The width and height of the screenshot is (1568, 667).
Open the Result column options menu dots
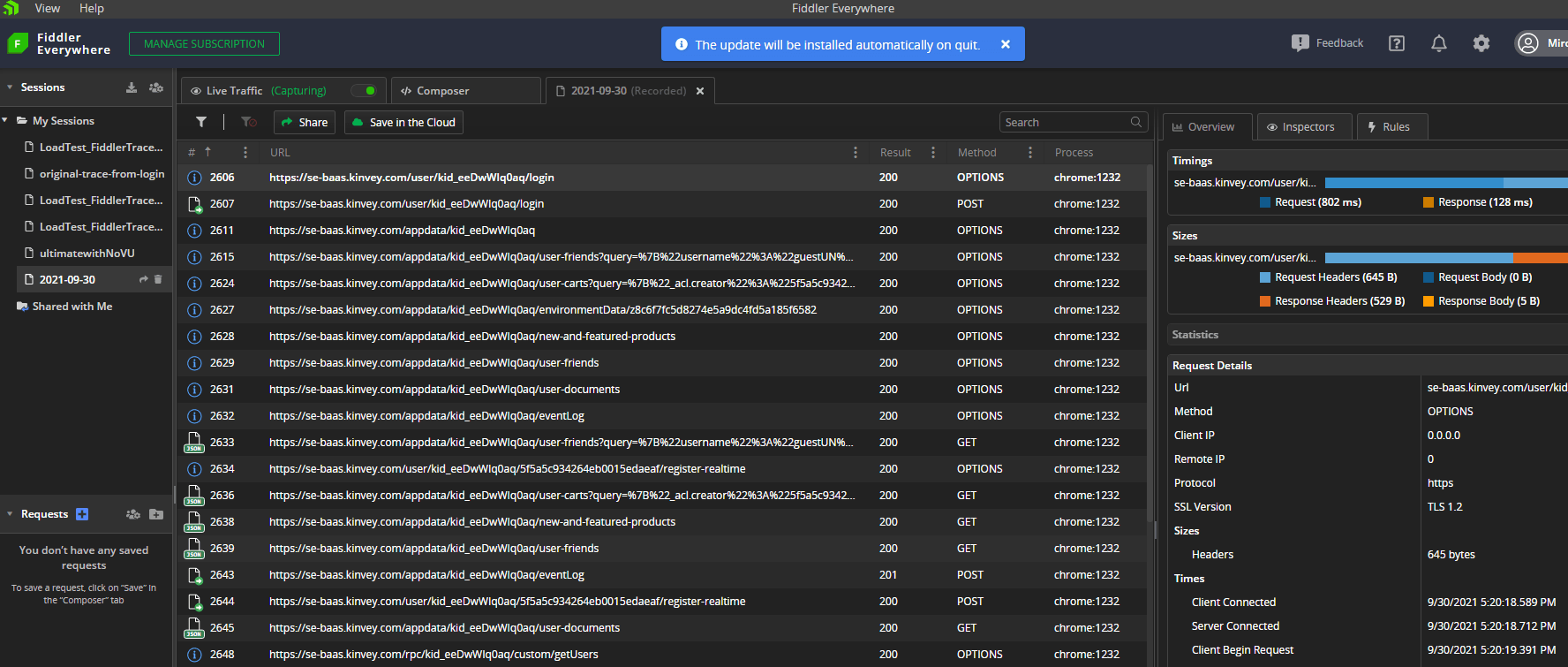[933, 152]
